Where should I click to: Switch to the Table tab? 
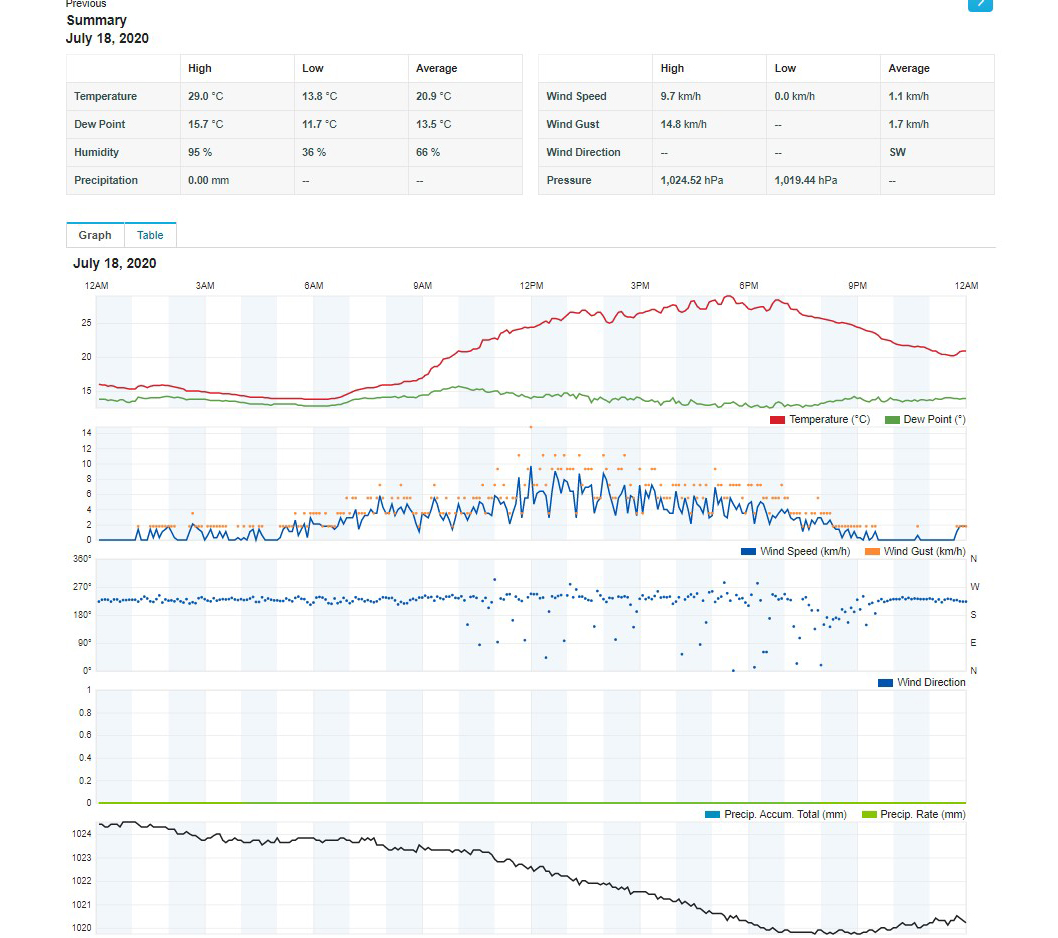[x=150, y=235]
